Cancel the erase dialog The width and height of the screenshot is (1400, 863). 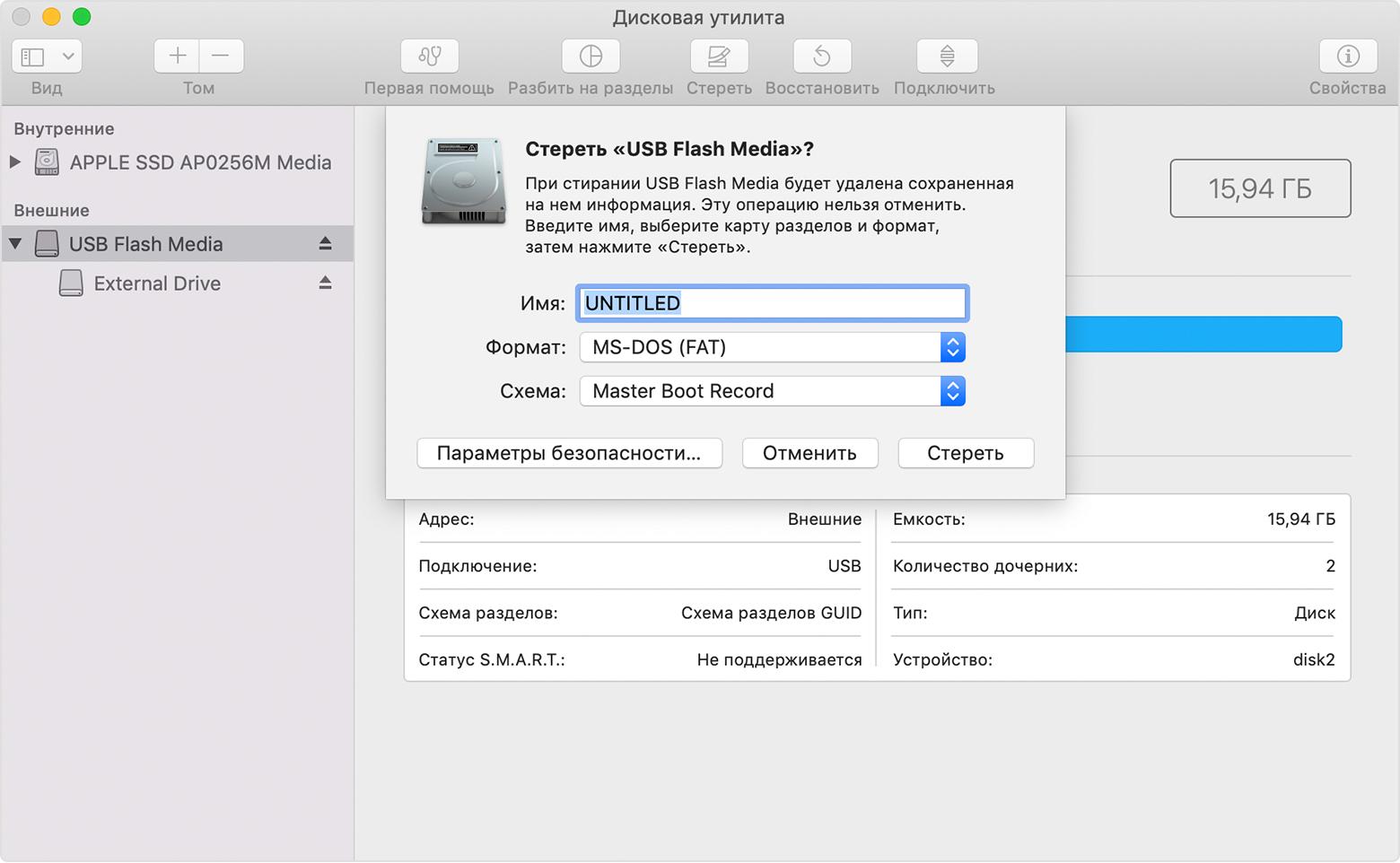coord(809,453)
